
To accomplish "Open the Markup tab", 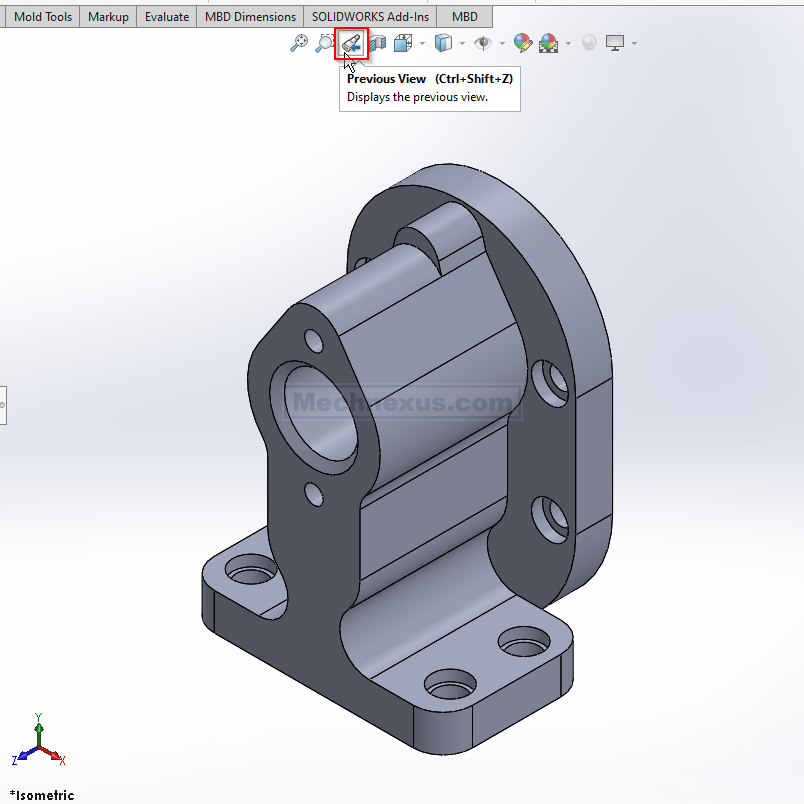I will tap(108, 17).
